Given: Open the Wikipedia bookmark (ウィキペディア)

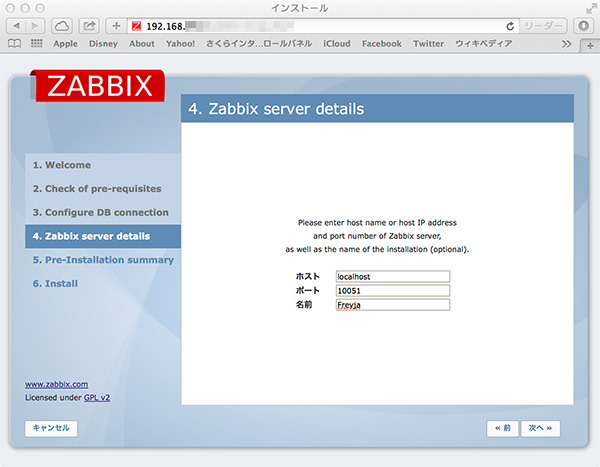Looking at the screenshot, I should tap(485, 44).
